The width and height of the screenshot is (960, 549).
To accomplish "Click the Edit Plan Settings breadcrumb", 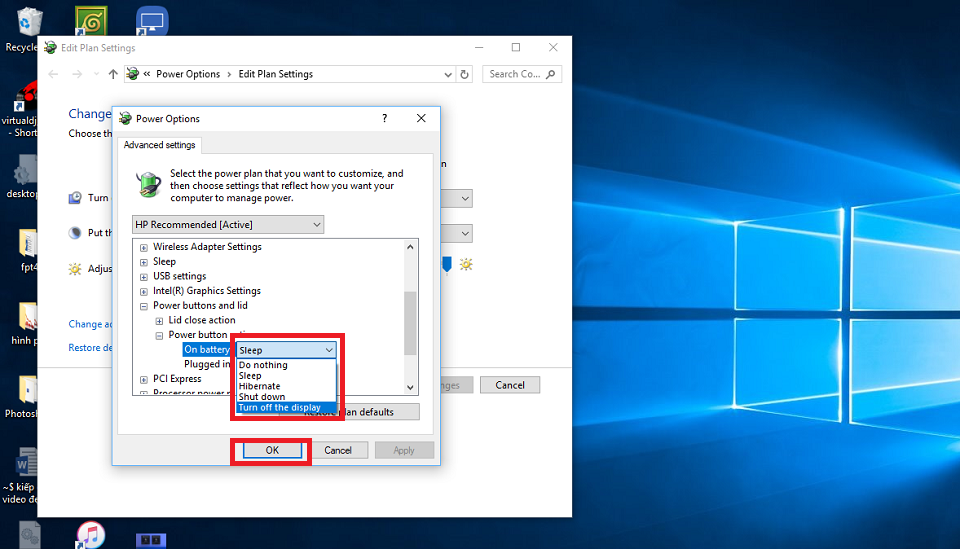I will click(276, 74).
